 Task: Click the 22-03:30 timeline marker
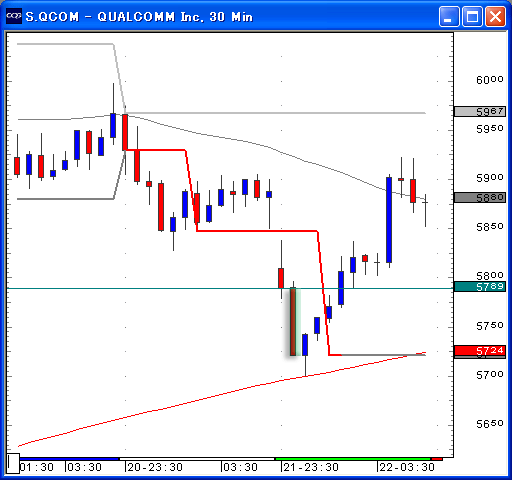point(407,467)
